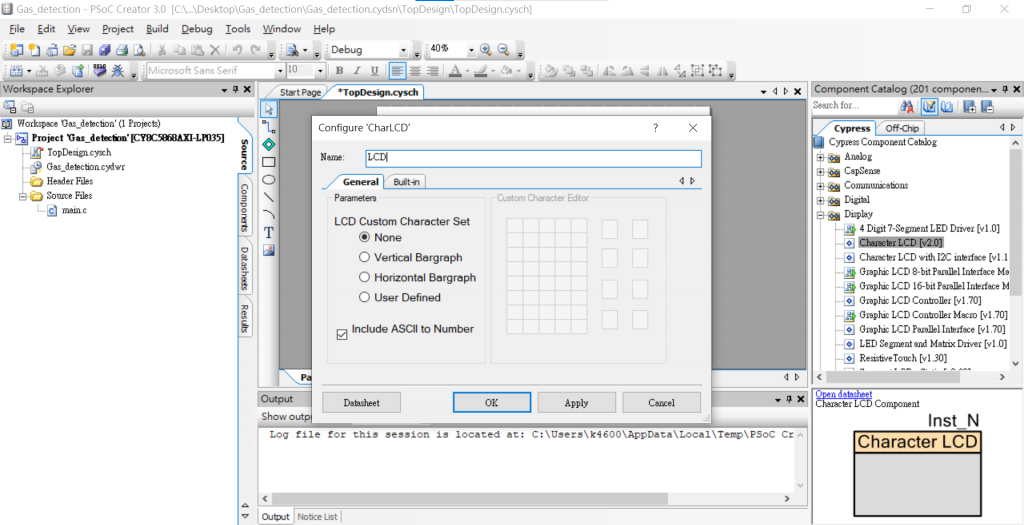1024x525 pixels.
Task: Toggle Include ASCII to Number checkbox
Action: tap(342, 334)
